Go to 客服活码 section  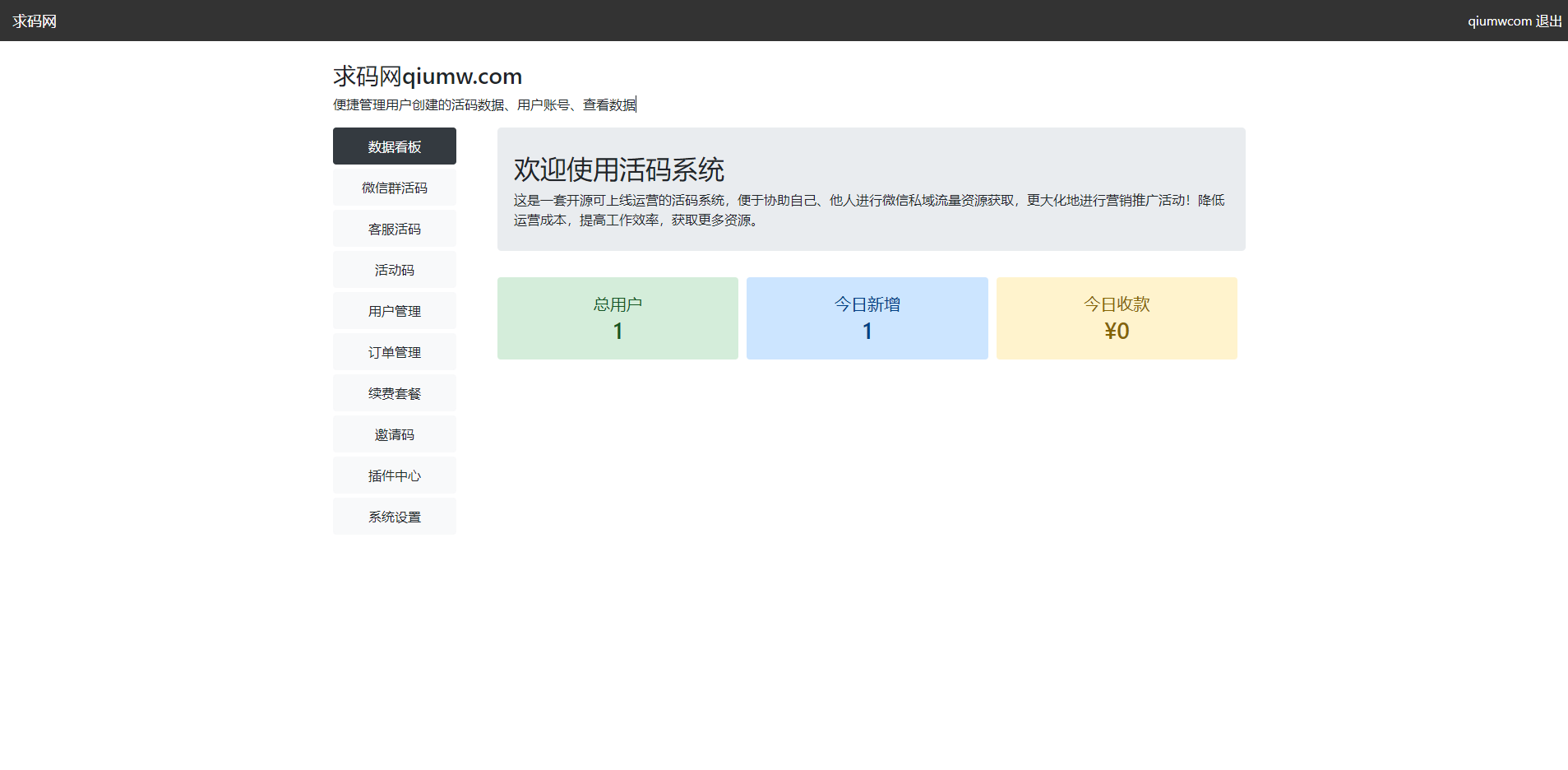395,229
